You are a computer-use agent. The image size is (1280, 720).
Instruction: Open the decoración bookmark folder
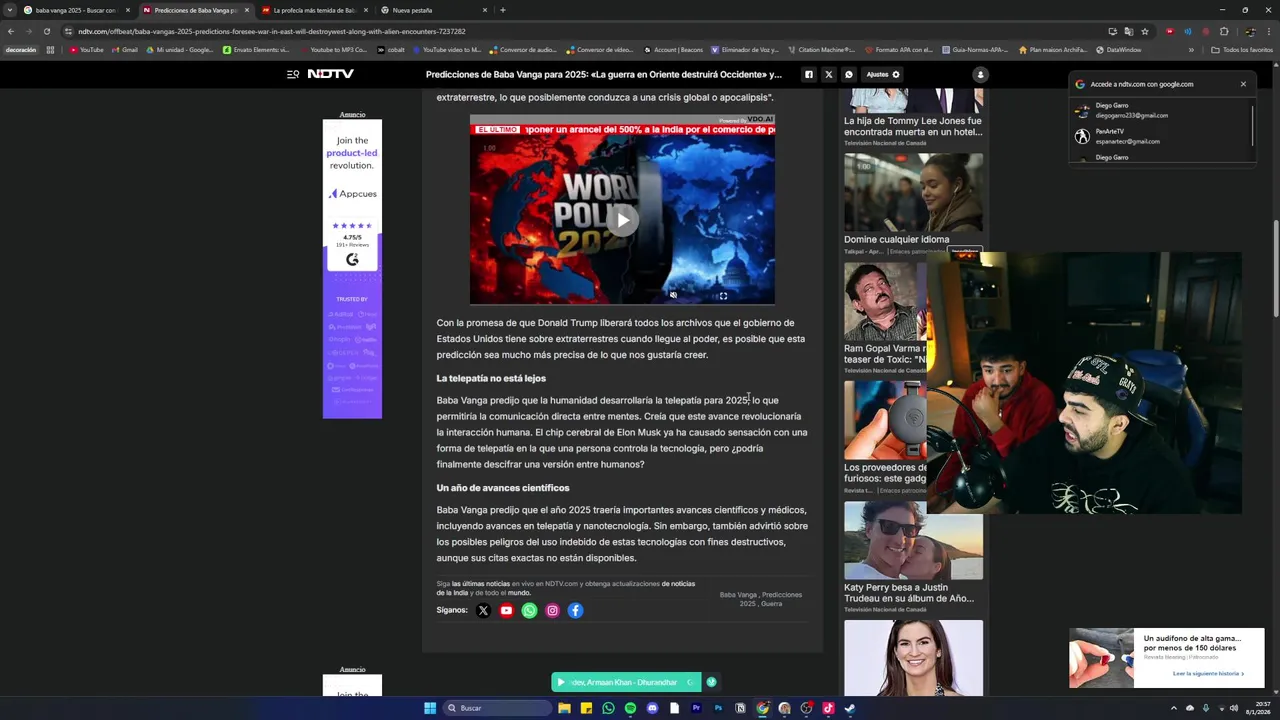click(x=20, y=50)
